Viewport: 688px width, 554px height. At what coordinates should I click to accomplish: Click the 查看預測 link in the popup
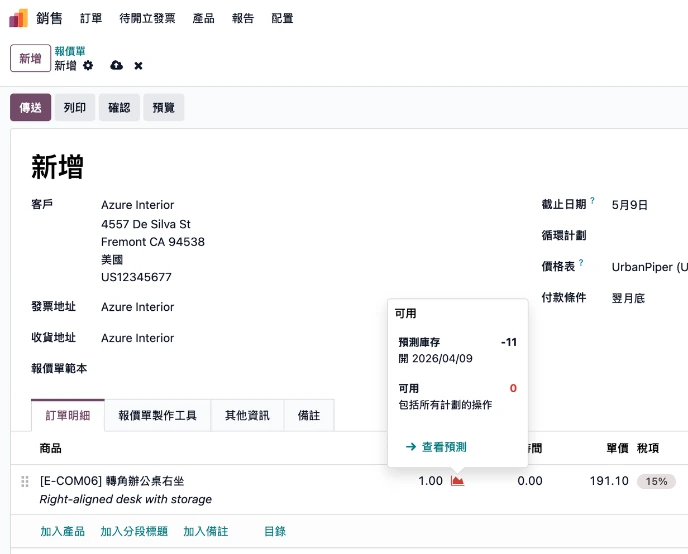pos(436,447)
